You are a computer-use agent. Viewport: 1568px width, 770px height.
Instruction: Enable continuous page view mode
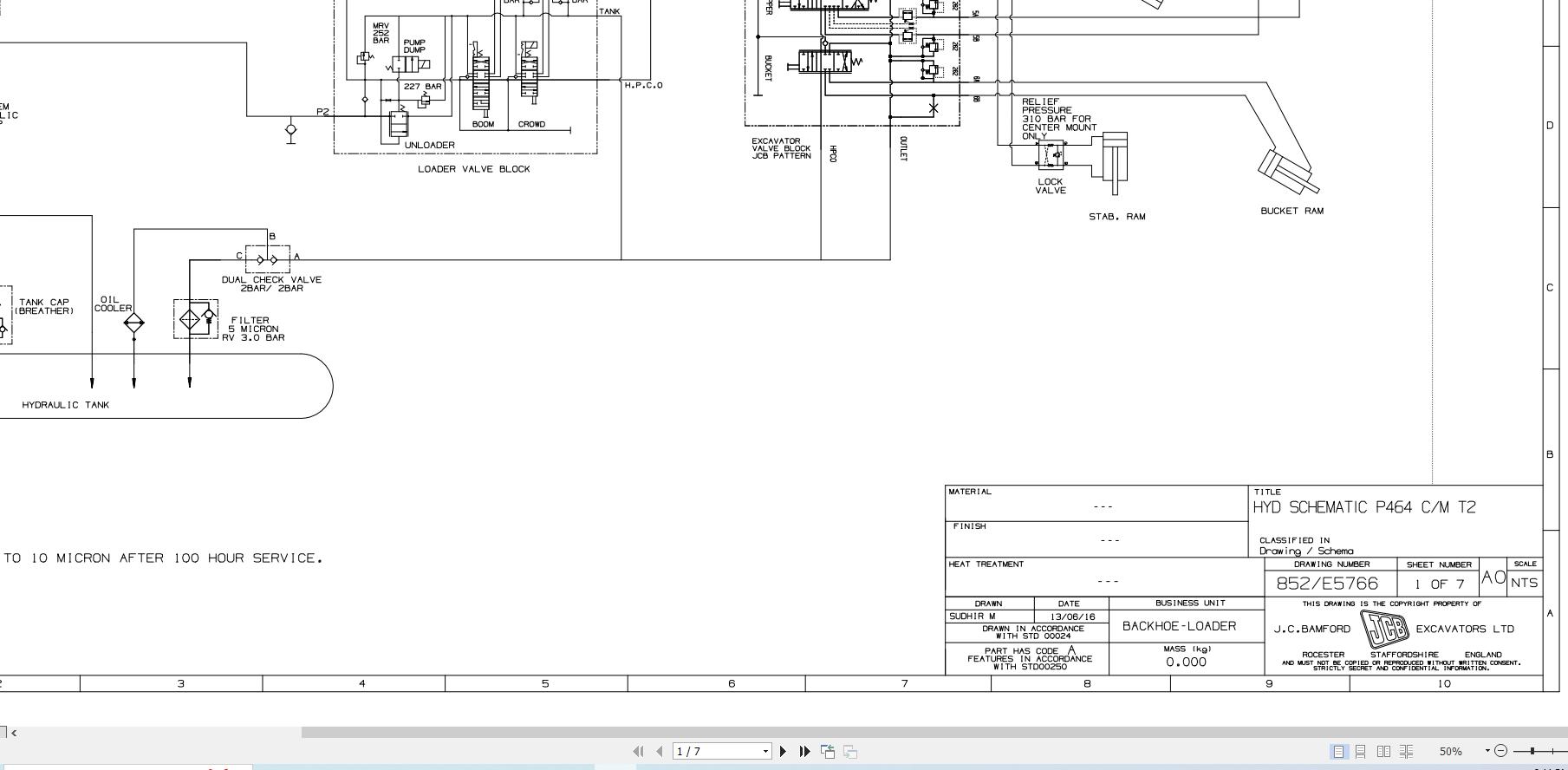pos(1361,752)
